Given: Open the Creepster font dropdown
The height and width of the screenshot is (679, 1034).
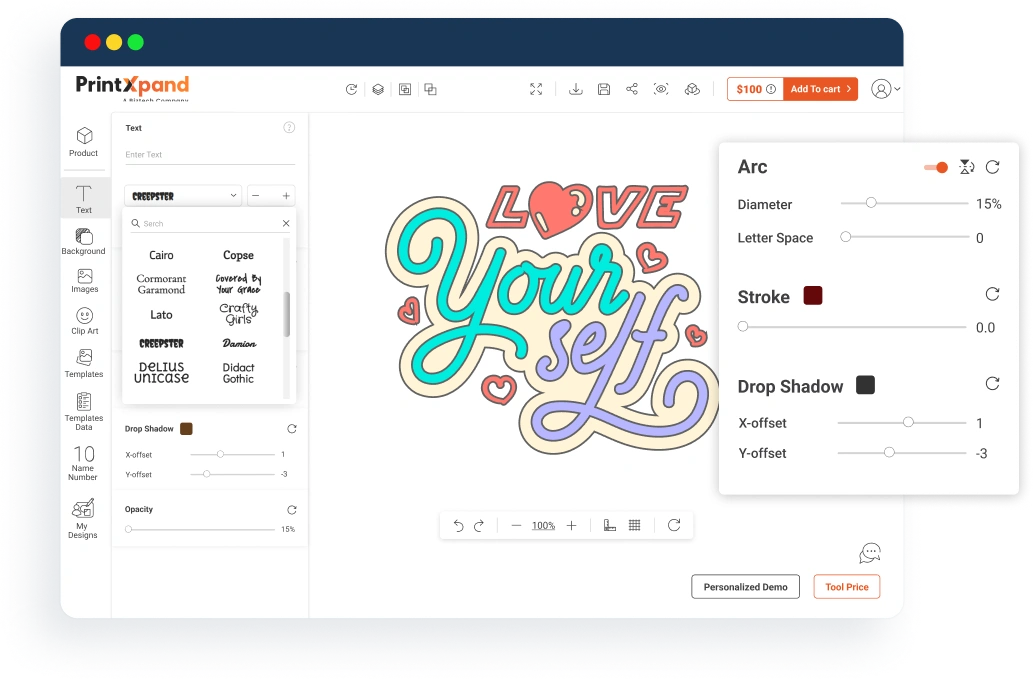Looking at the screenshot, I should [183, 196].
